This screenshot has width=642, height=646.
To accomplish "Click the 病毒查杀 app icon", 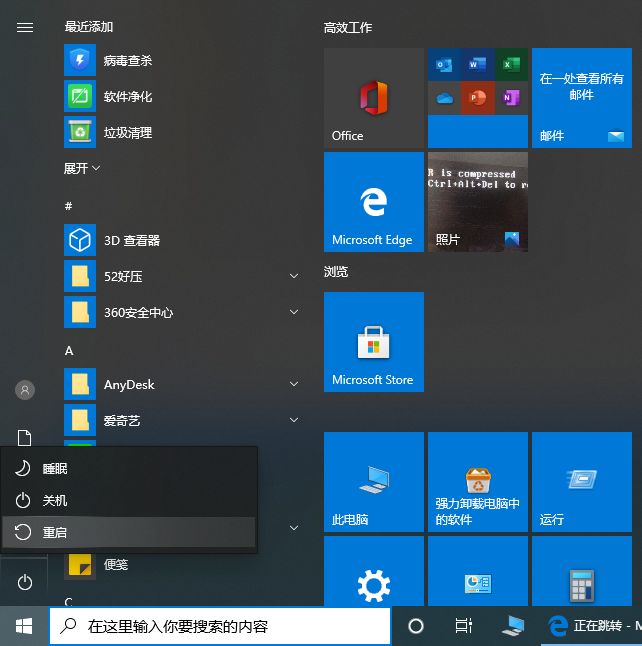I will pos(79,61).
